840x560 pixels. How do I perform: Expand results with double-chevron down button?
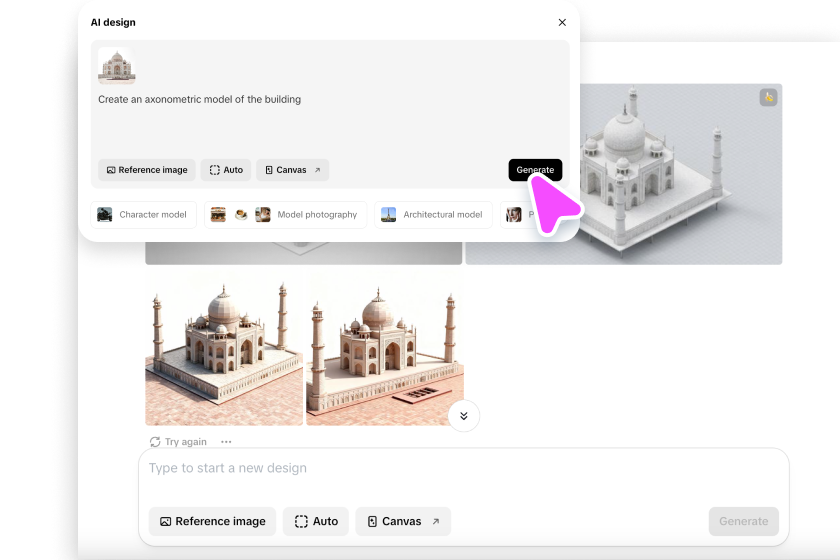point(463,415)
